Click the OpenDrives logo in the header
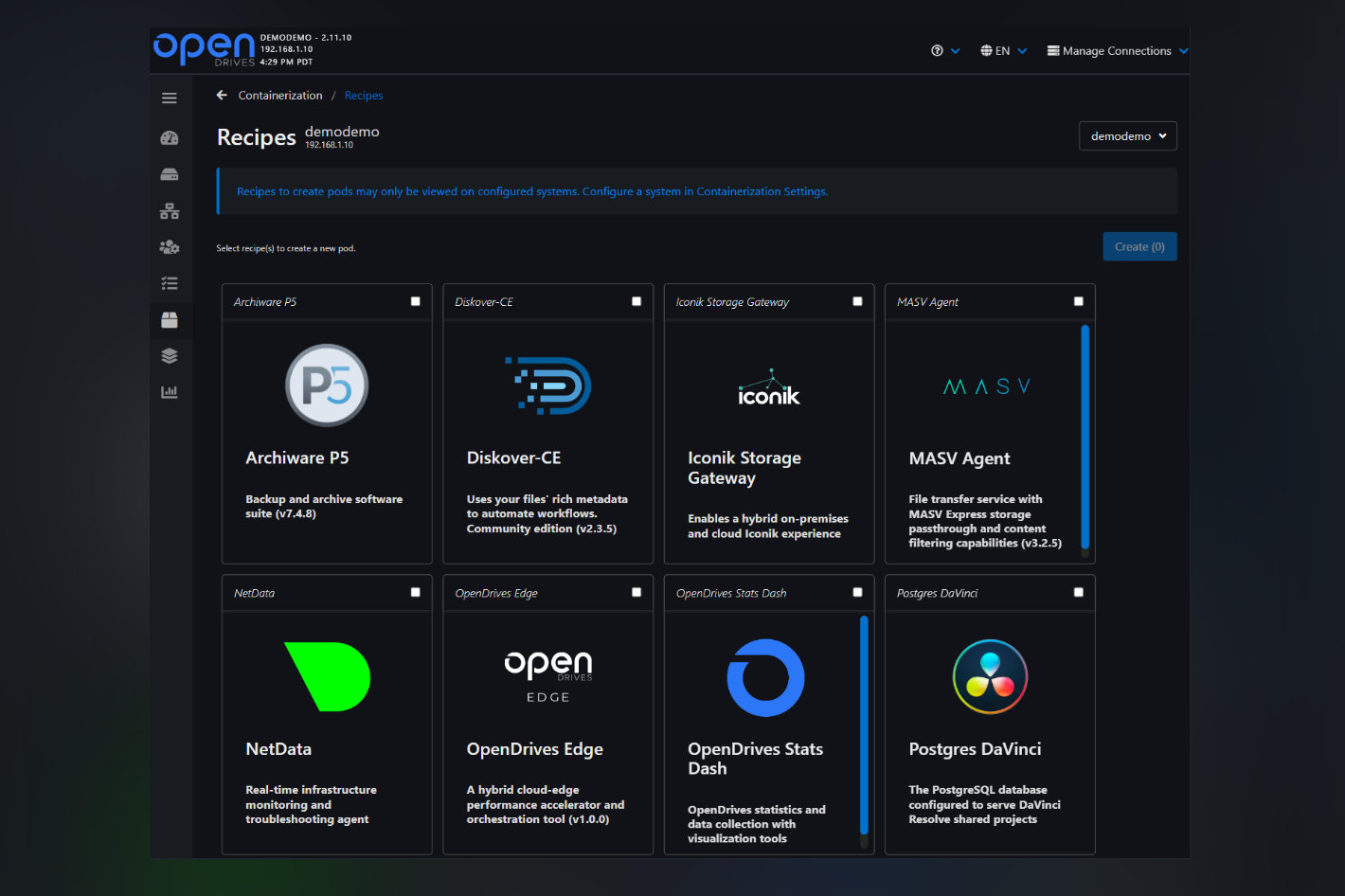The width and height of the screenshot is (1345, 896). coord(204,49)
